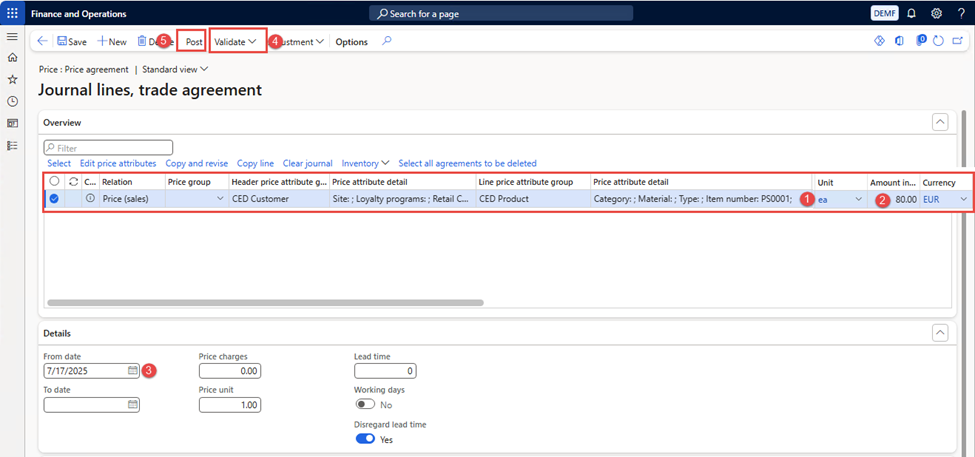Open the notifications bell
The height and width of the screenshot is (457, 975).
(912, 13)
